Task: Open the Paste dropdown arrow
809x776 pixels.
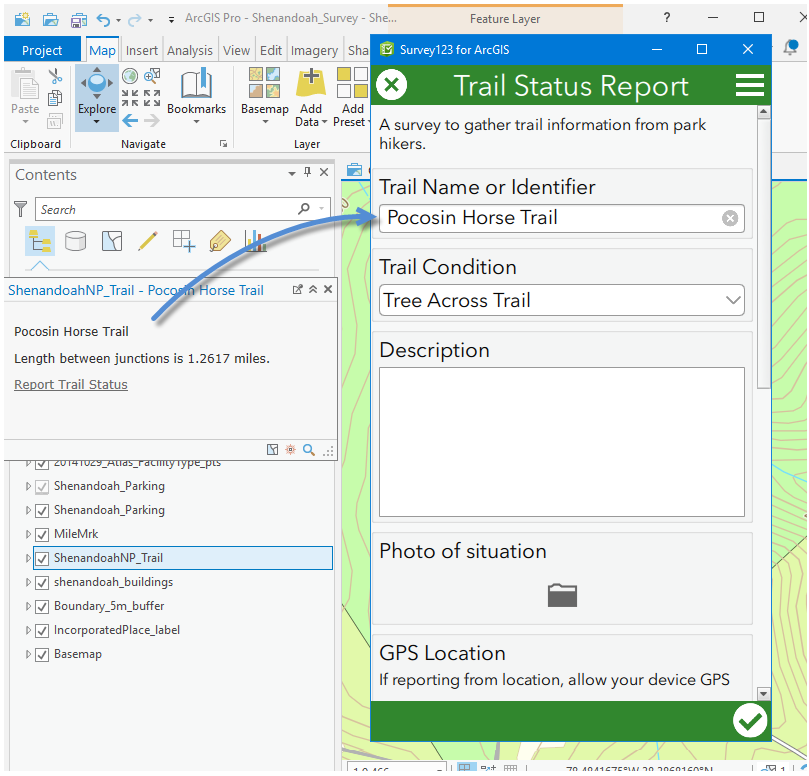Action: pyautogui.click(x=25, y=122)
